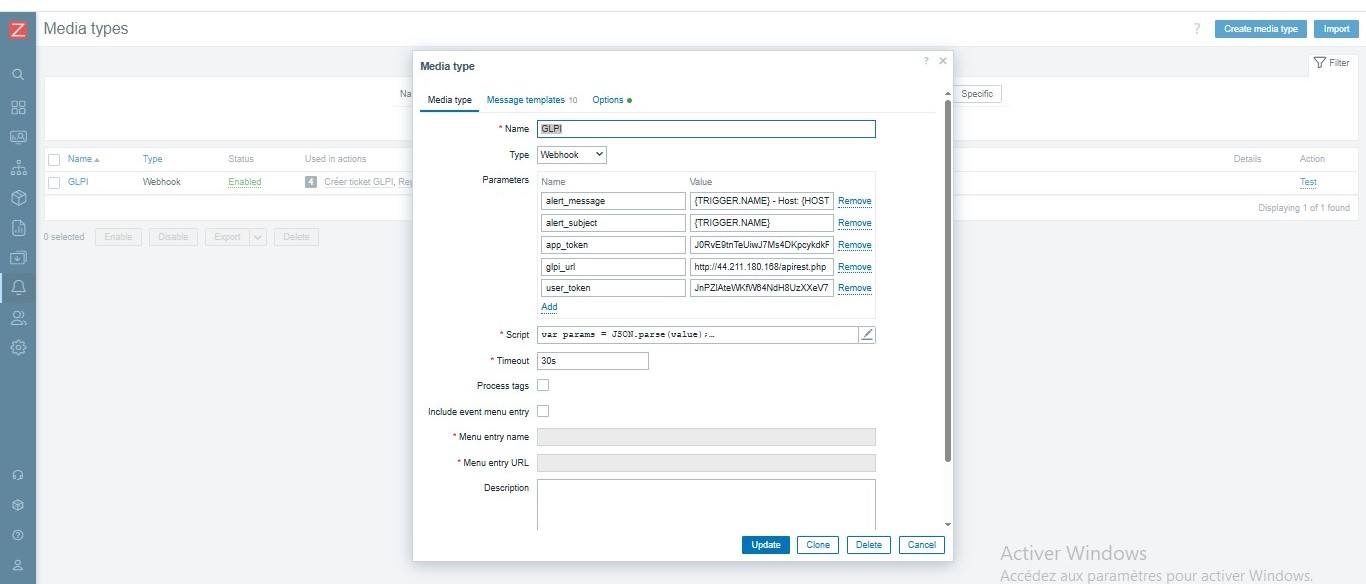Remove the alert_message parameter

pos(855,201)
